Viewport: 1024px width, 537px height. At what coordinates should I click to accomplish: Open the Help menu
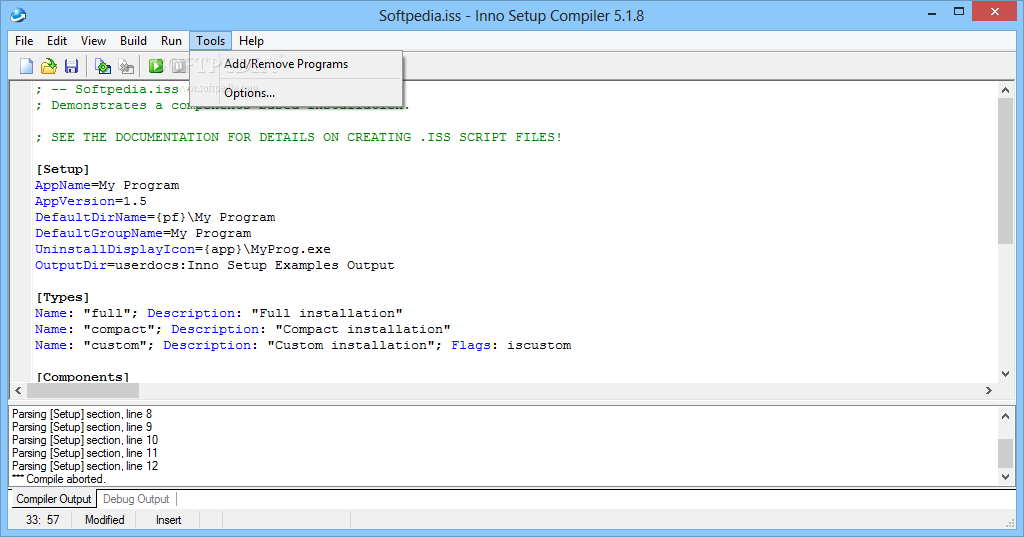251,41
